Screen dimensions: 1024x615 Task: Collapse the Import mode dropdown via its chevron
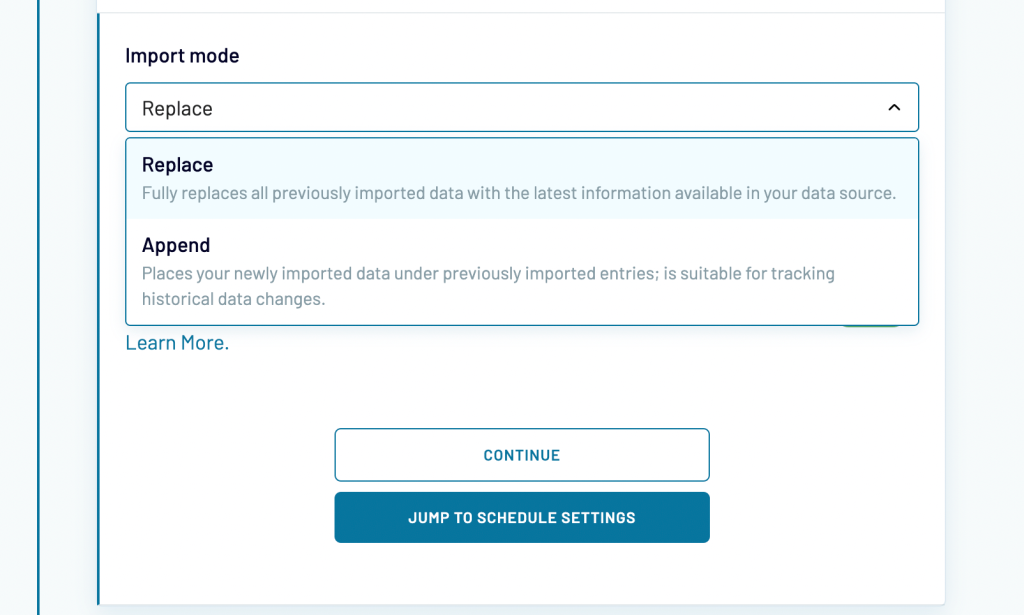[895, 107]
